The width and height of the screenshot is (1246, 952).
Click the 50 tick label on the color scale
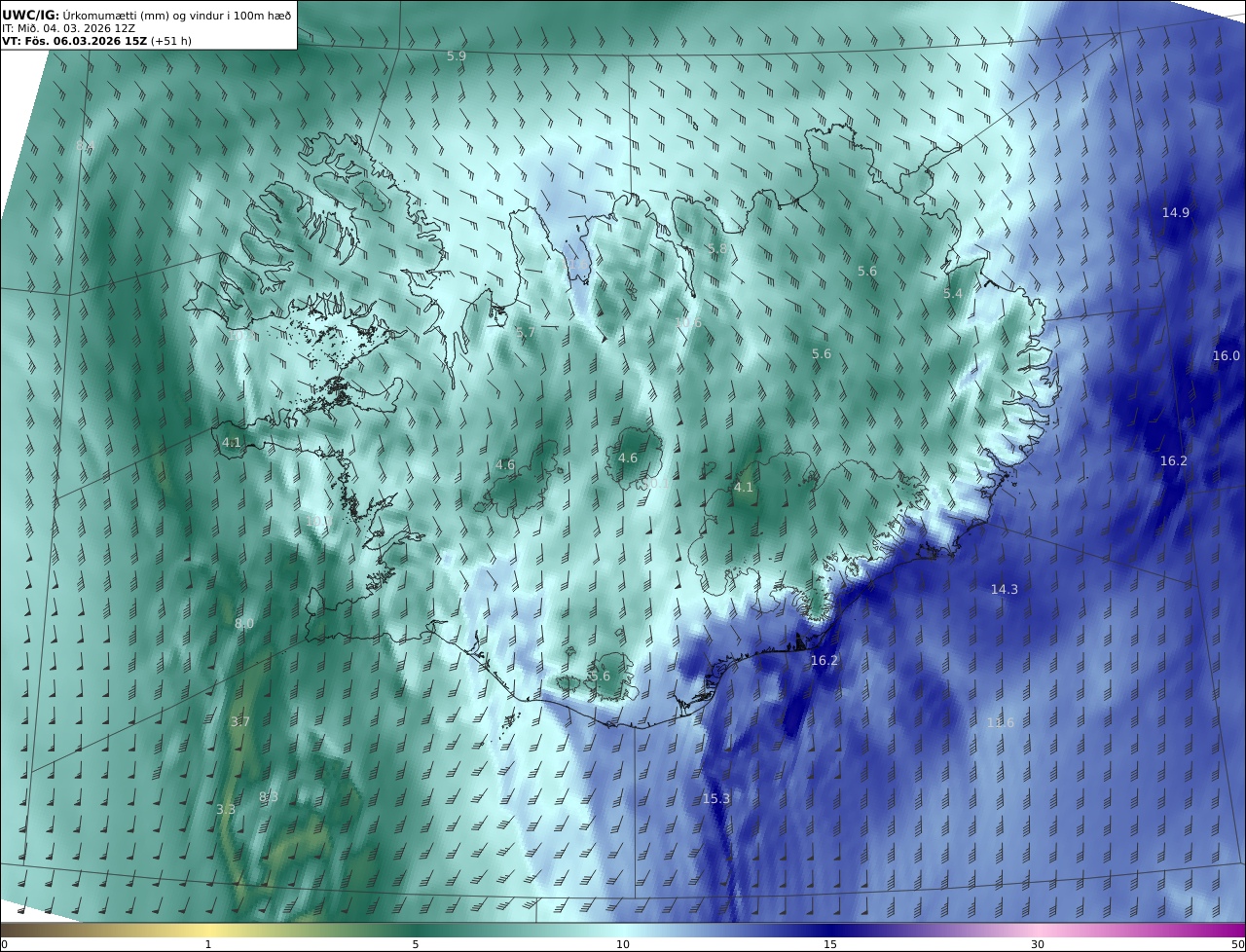1237,944
